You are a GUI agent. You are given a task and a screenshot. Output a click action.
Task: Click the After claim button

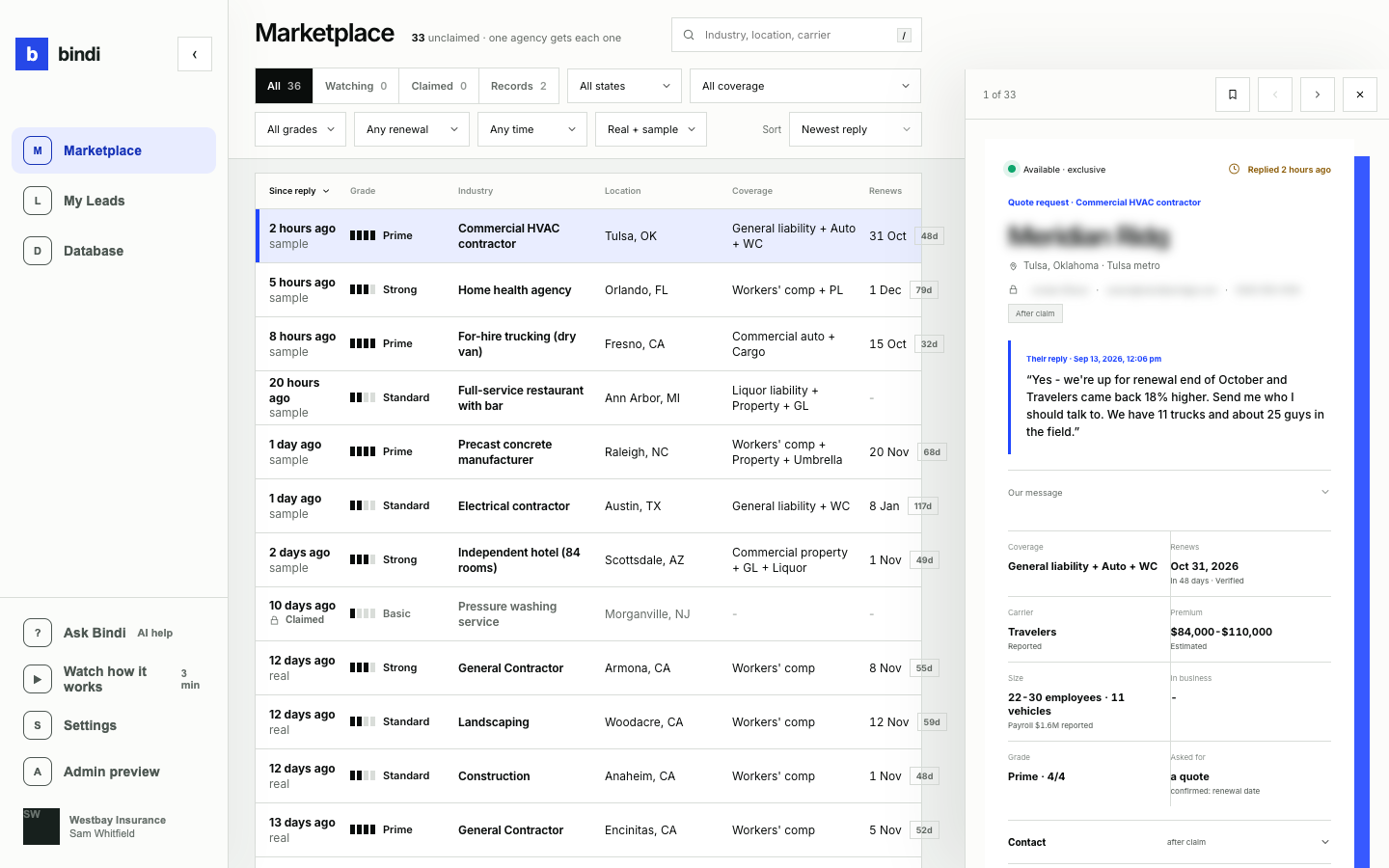1035,313
